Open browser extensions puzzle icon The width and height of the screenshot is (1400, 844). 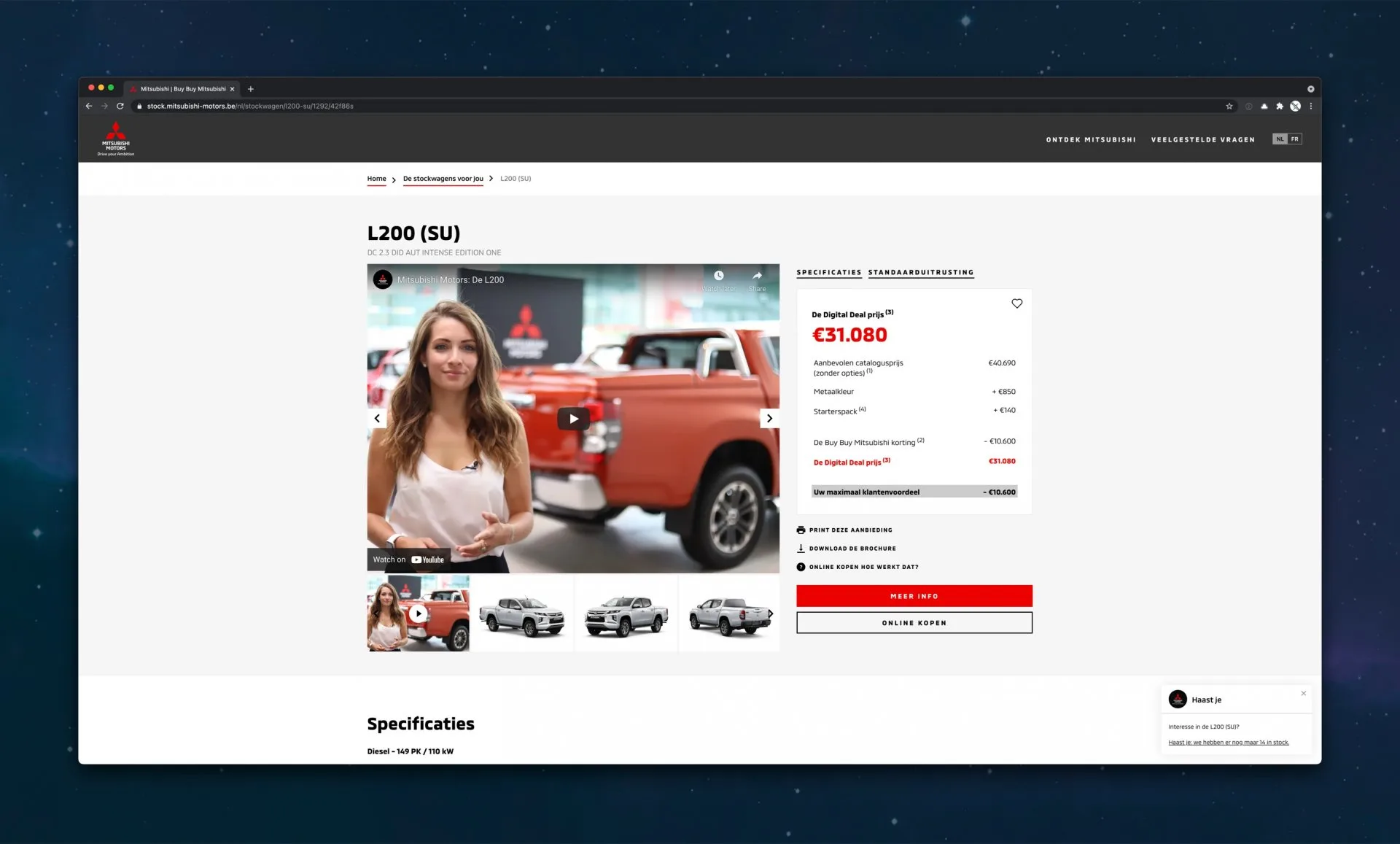pyautogui.click(x=1279, y=106)
